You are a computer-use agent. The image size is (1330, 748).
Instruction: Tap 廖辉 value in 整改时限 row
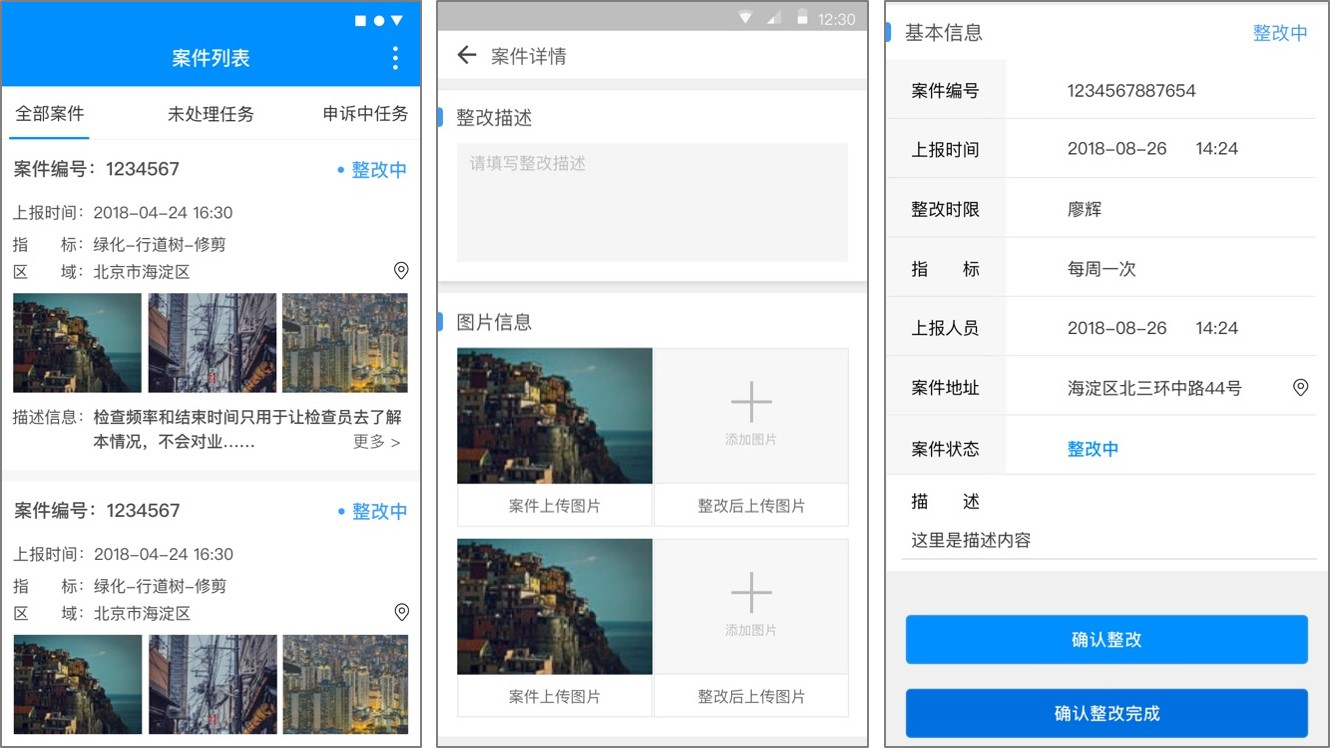click(x=1084, y=210)
